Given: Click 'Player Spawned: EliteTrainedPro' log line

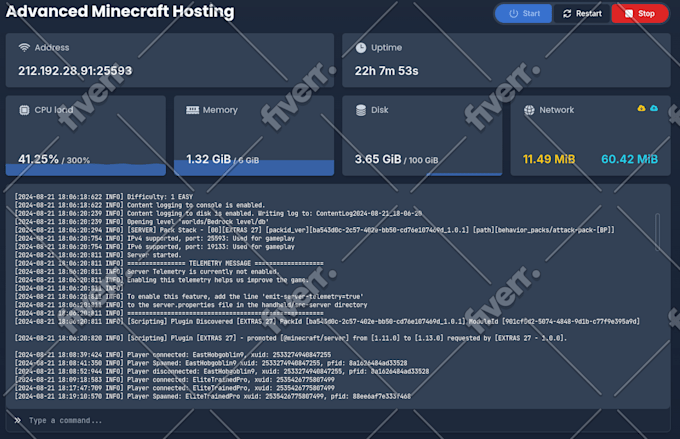Looking at the screenshot, I should point(212,396).
